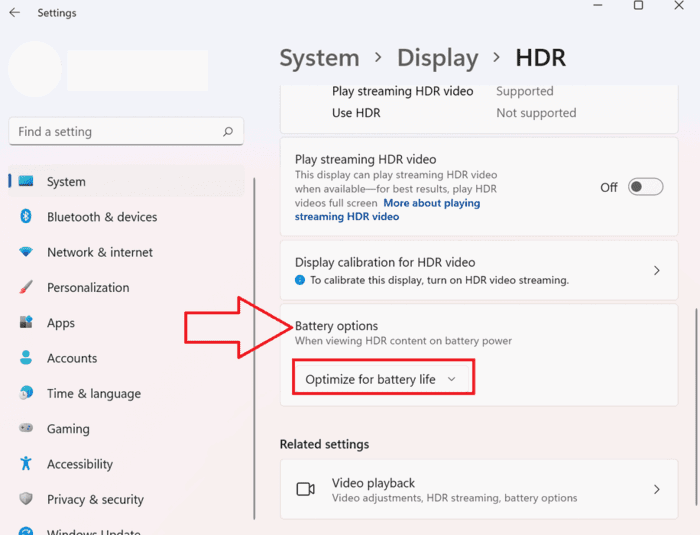Open the System settings category
Screen dimensions: 700x535
click(x=126, y=181)
